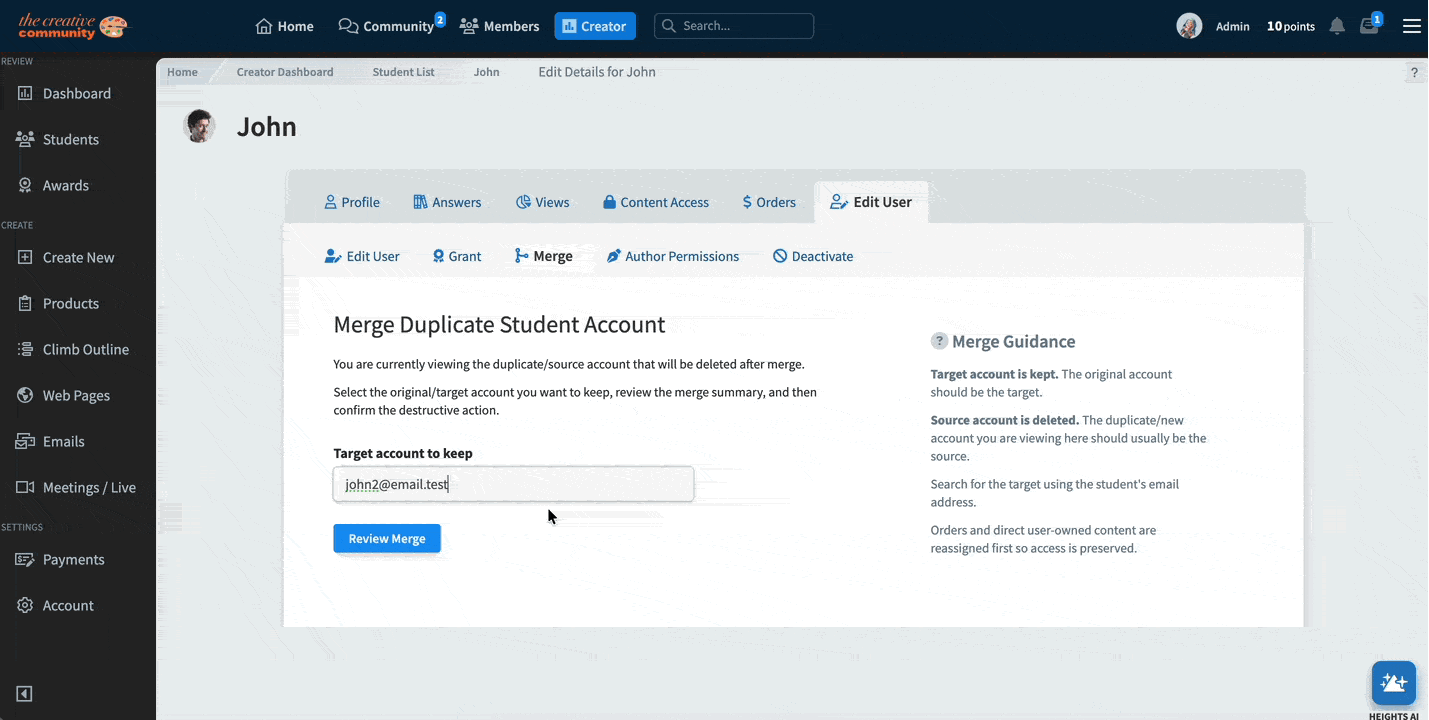Collapse the sidebar with bottom arrow icon

[x=25, y=694]
